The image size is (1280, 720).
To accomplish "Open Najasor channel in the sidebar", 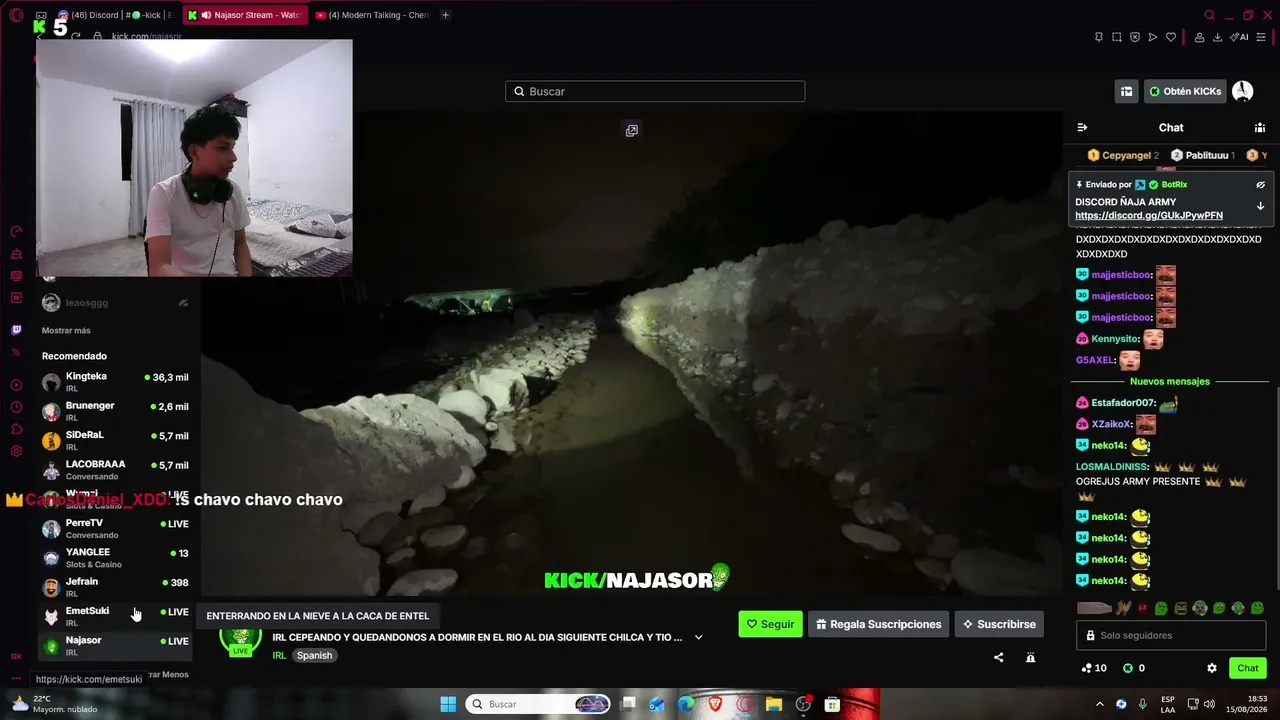I will pyautogui.click(x=116, y=646).
